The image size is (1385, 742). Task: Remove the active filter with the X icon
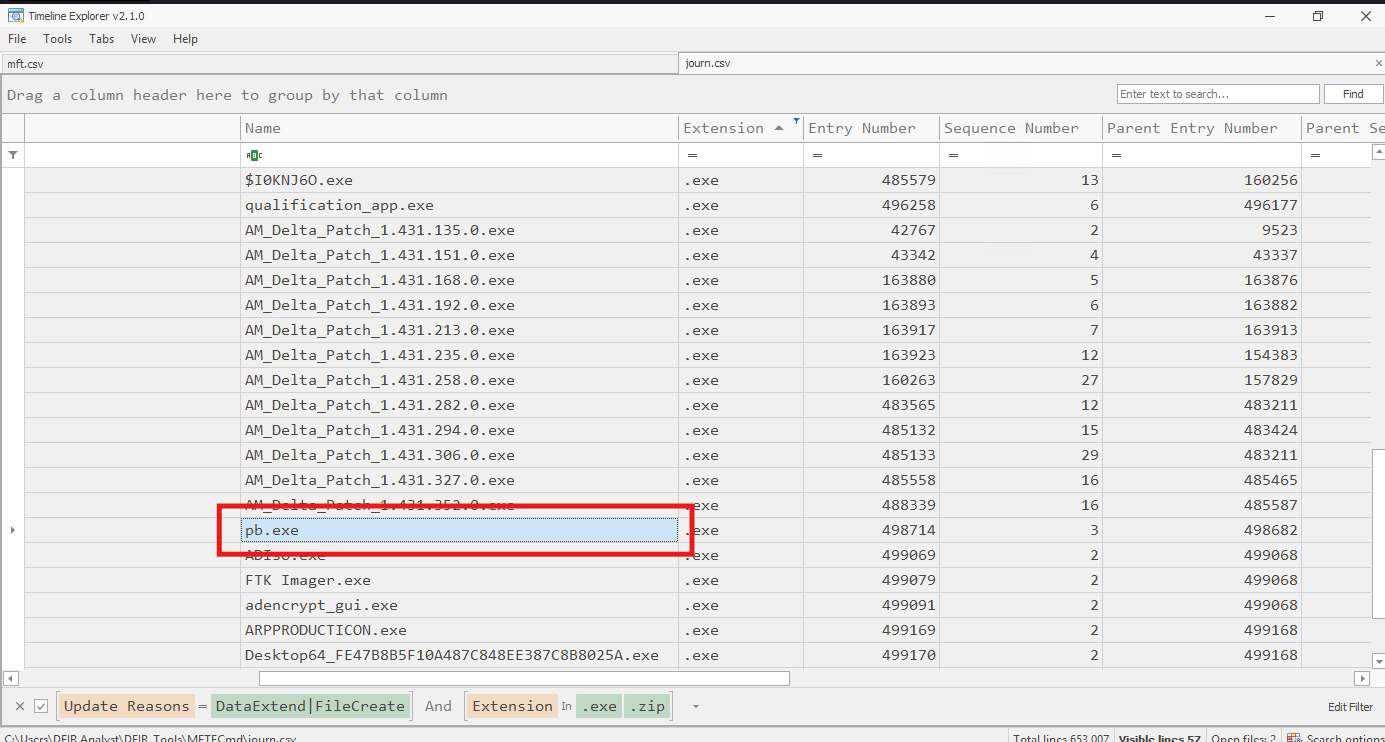pyautogui.click(x=20, y=706)
